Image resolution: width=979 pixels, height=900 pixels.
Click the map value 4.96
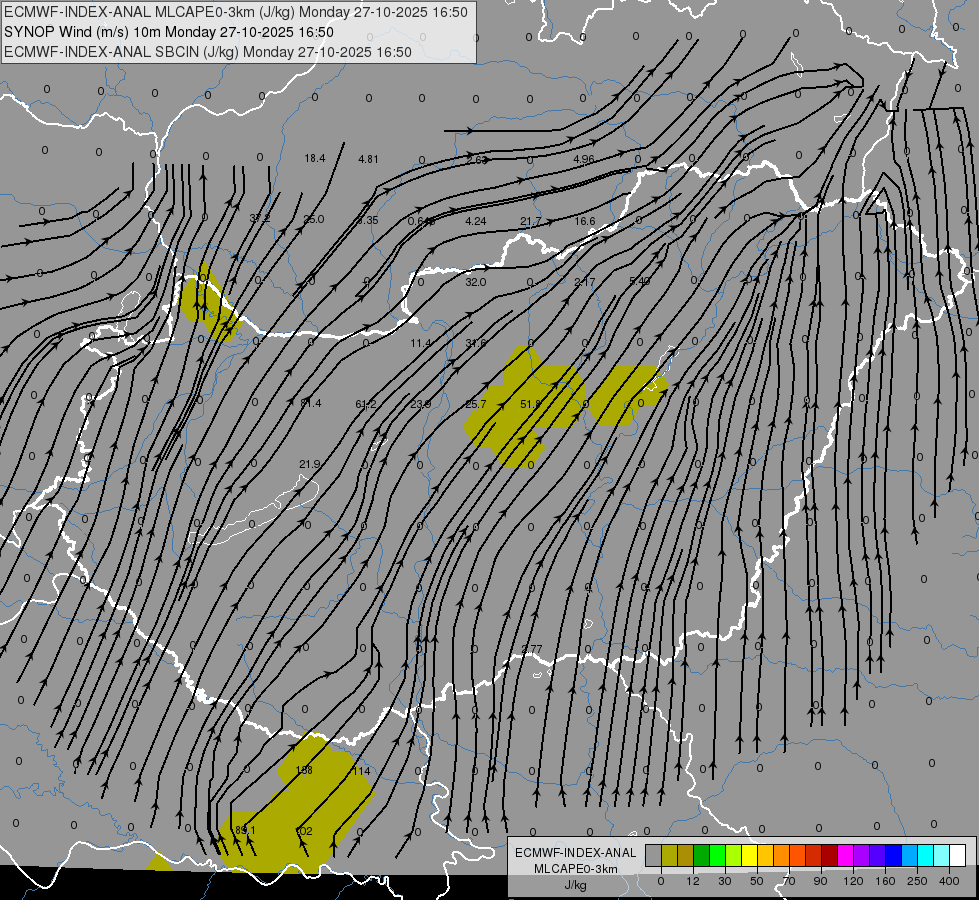click(x=584, y=159)
